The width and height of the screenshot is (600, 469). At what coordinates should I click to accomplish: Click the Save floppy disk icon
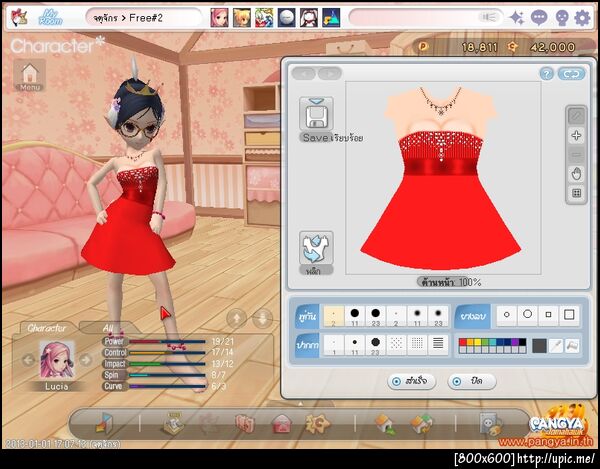point(316,115)
